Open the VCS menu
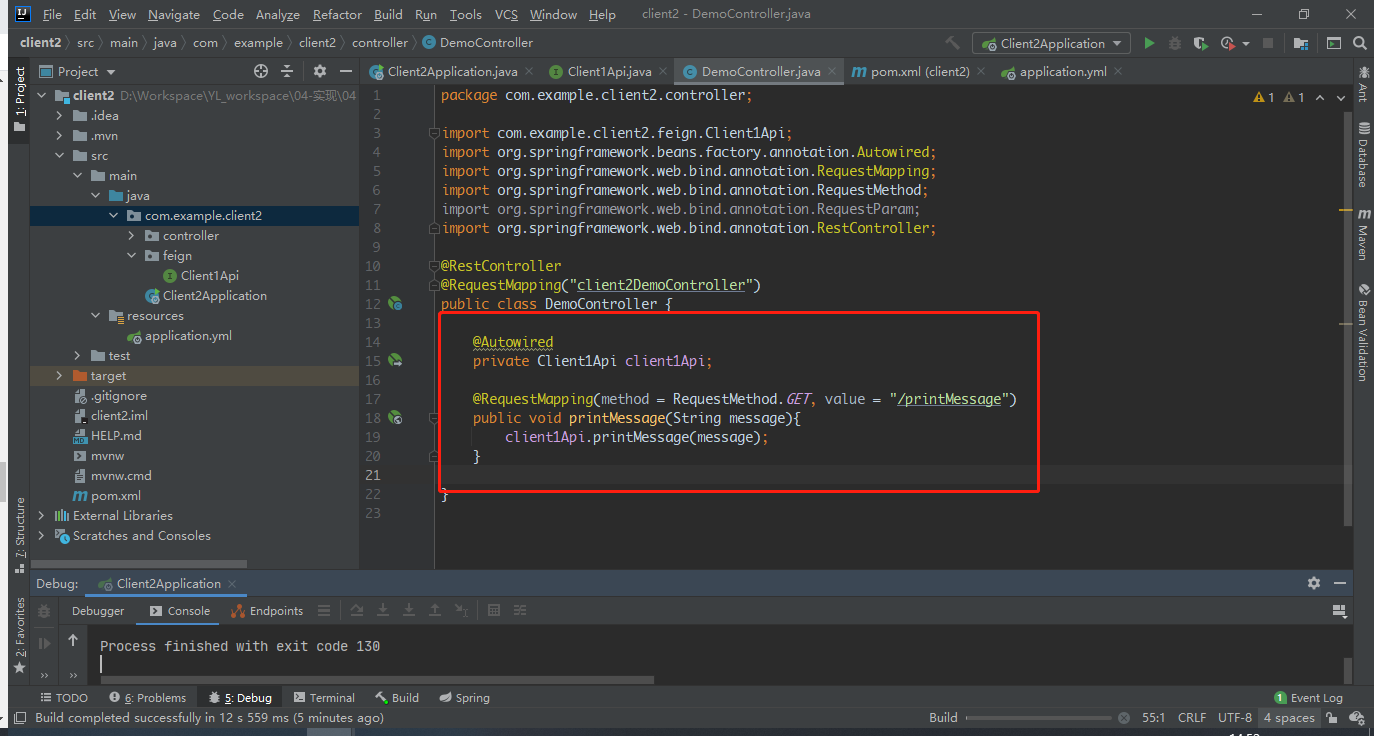Screen dimensions: 1374x736 pos(506,15)
